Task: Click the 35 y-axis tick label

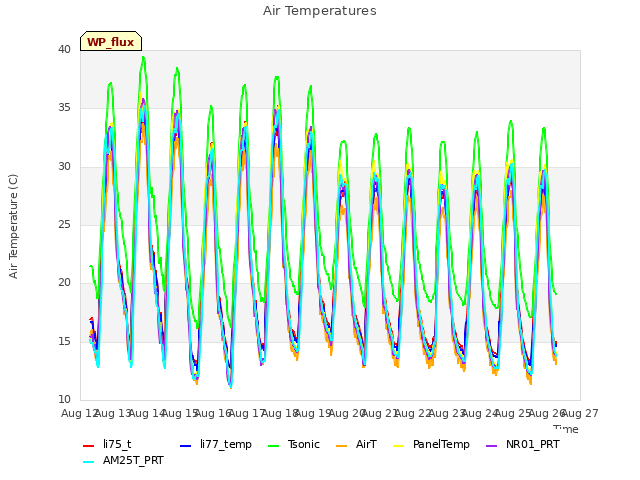Action: (x=64, y=108)
